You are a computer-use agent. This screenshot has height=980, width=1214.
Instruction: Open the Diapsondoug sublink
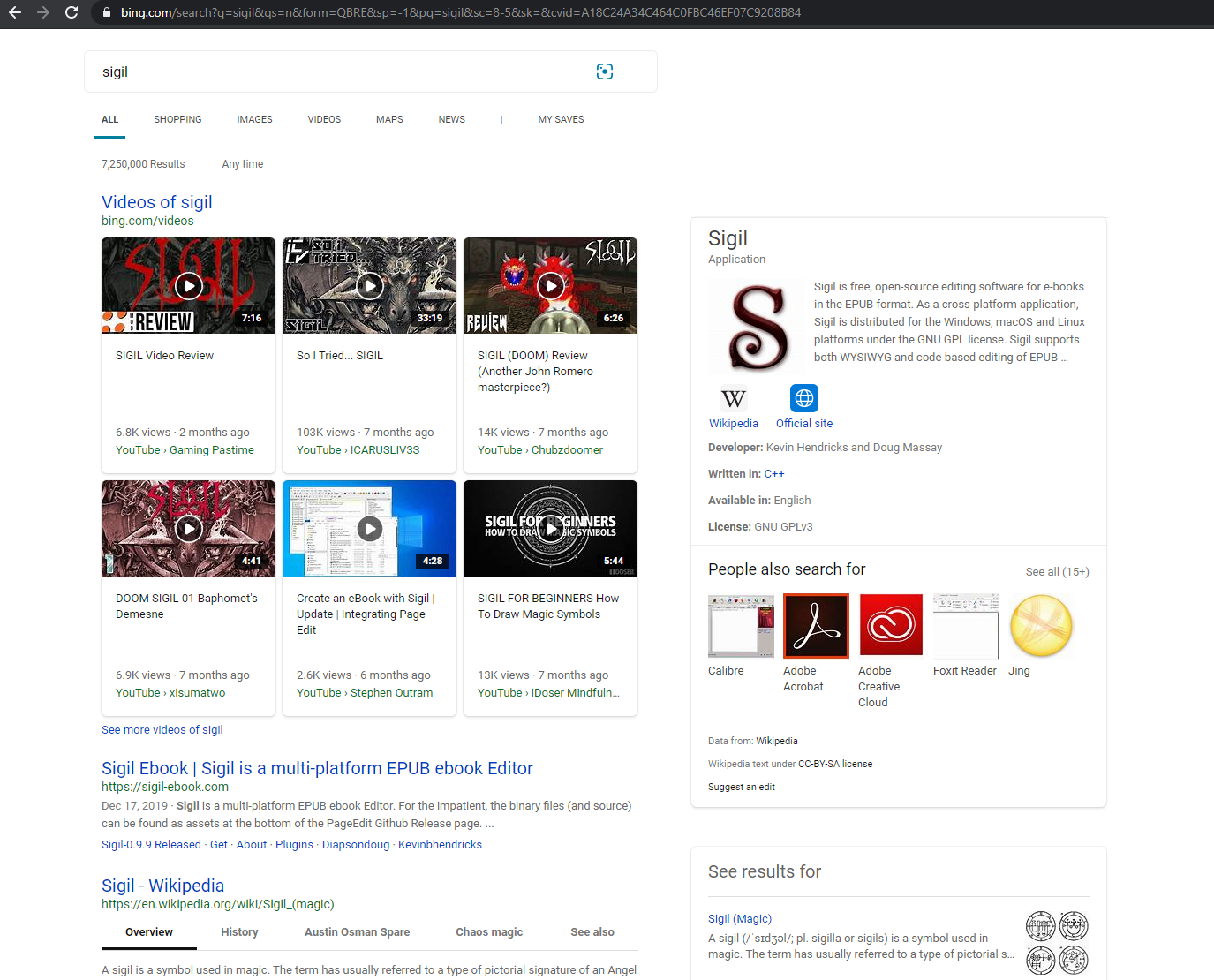pyautogui.click(x=356, y=845)
